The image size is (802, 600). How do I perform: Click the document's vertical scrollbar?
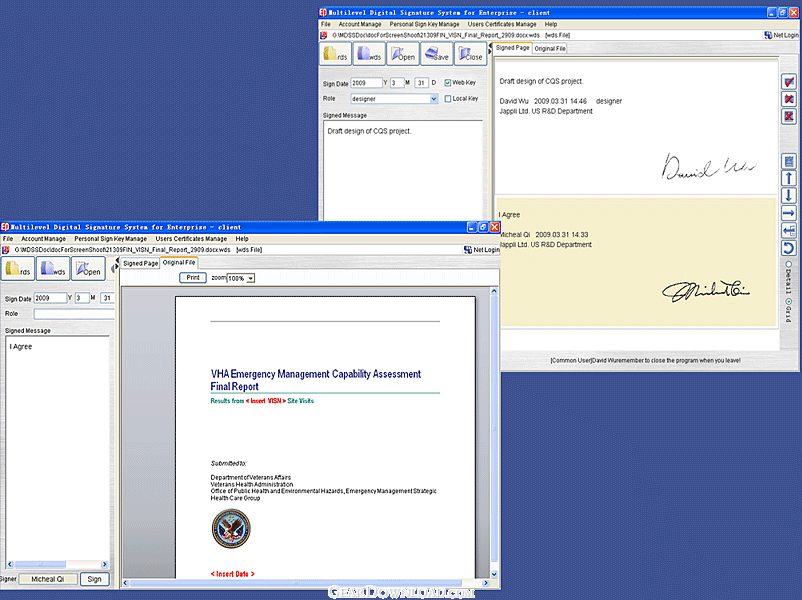[x=493, y=430]
